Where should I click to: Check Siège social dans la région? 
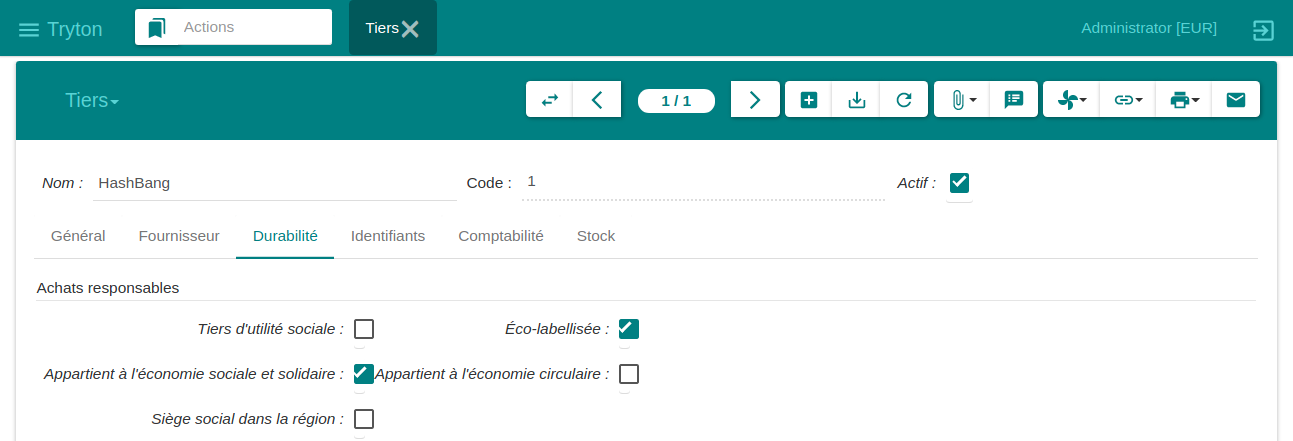364,419
